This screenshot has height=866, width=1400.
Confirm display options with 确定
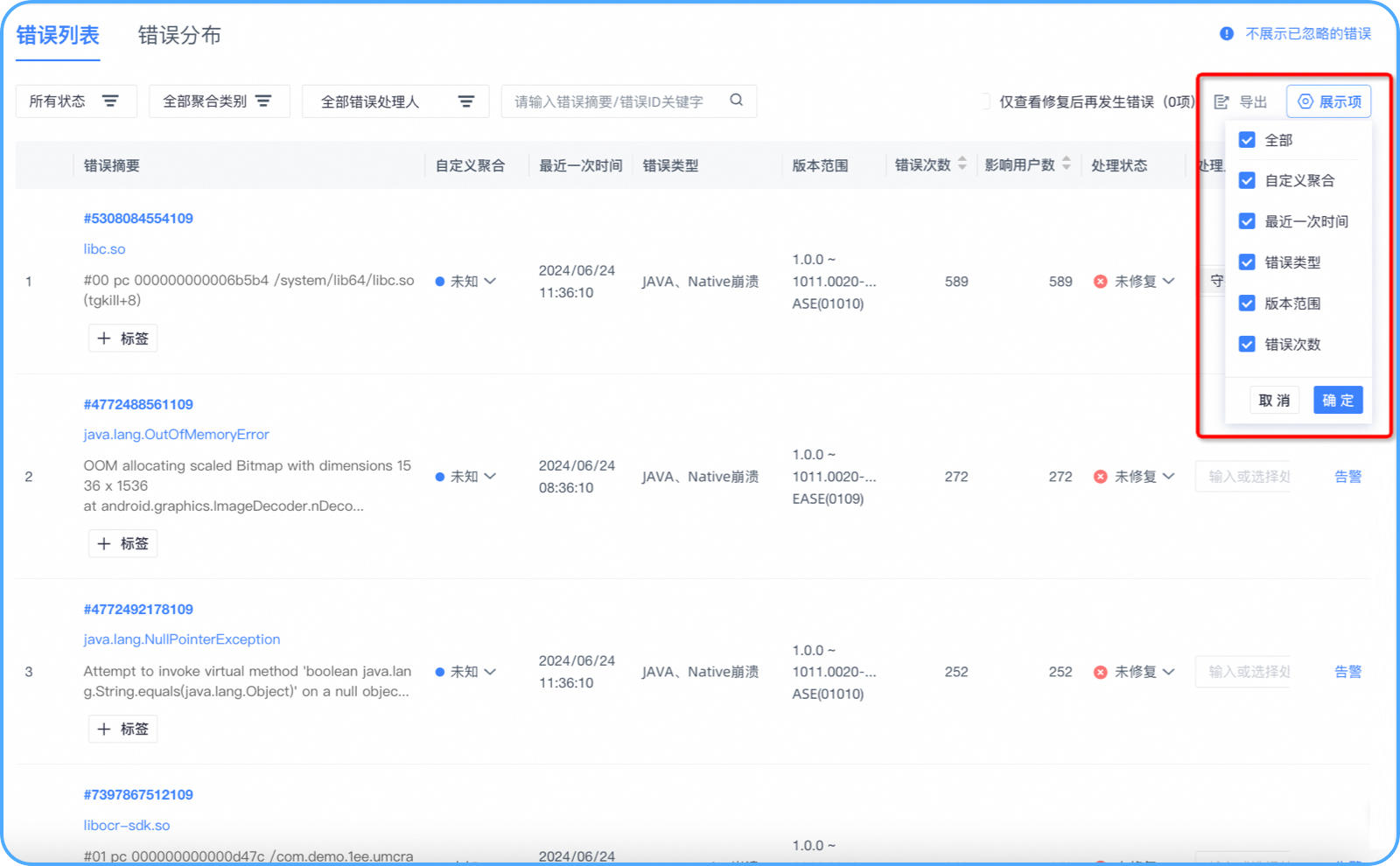point(1338,401)
